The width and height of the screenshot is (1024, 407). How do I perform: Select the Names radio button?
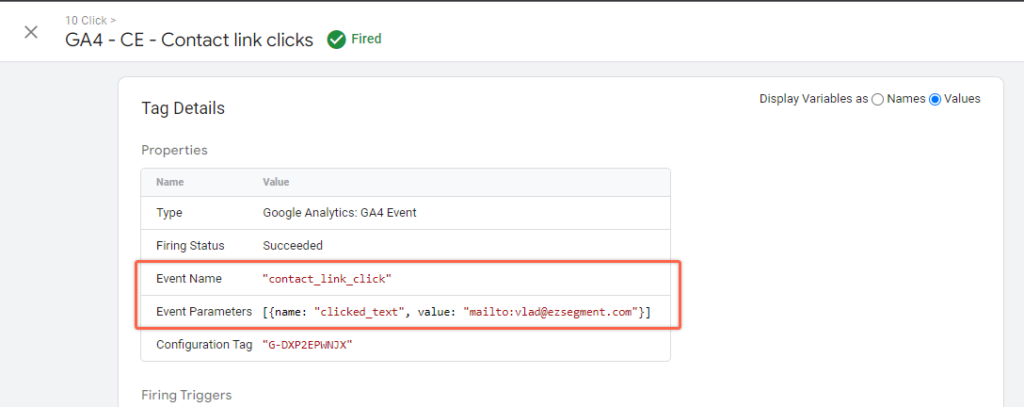point(878,99)
